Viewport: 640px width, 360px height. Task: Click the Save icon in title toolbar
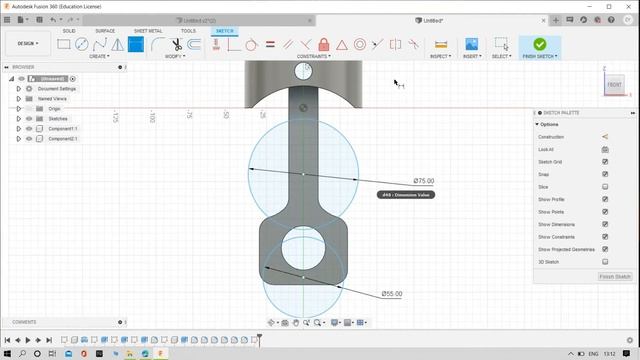(x=40, y=20)
